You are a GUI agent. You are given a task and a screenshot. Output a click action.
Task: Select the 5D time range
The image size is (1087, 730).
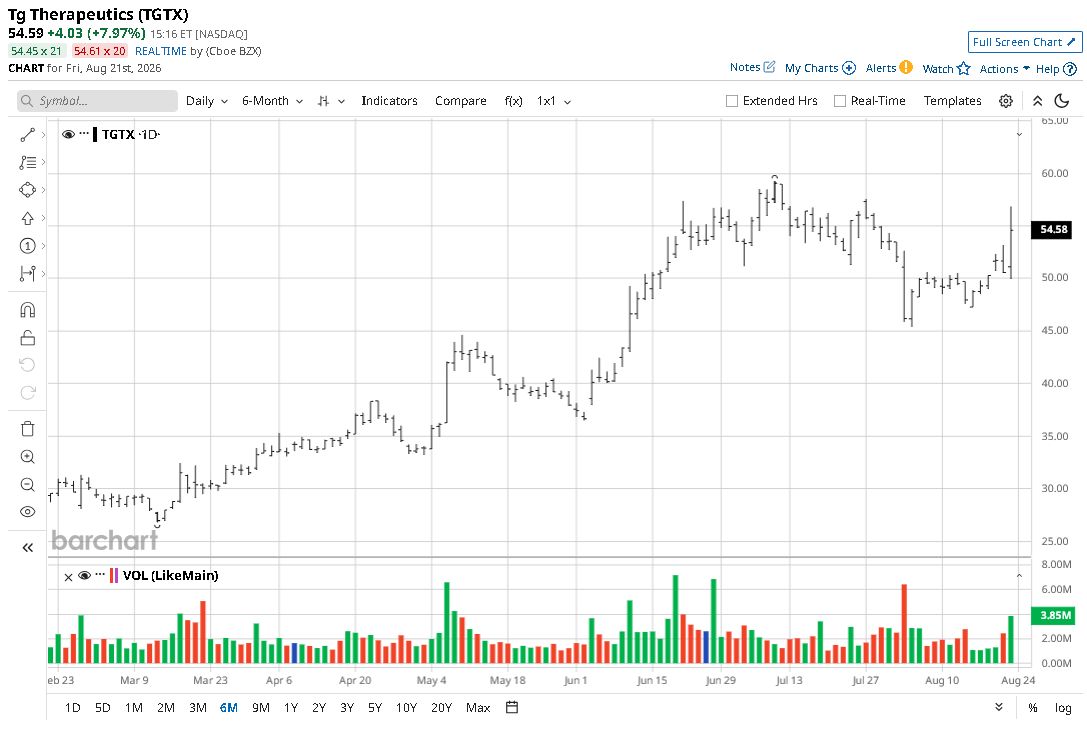103,708
